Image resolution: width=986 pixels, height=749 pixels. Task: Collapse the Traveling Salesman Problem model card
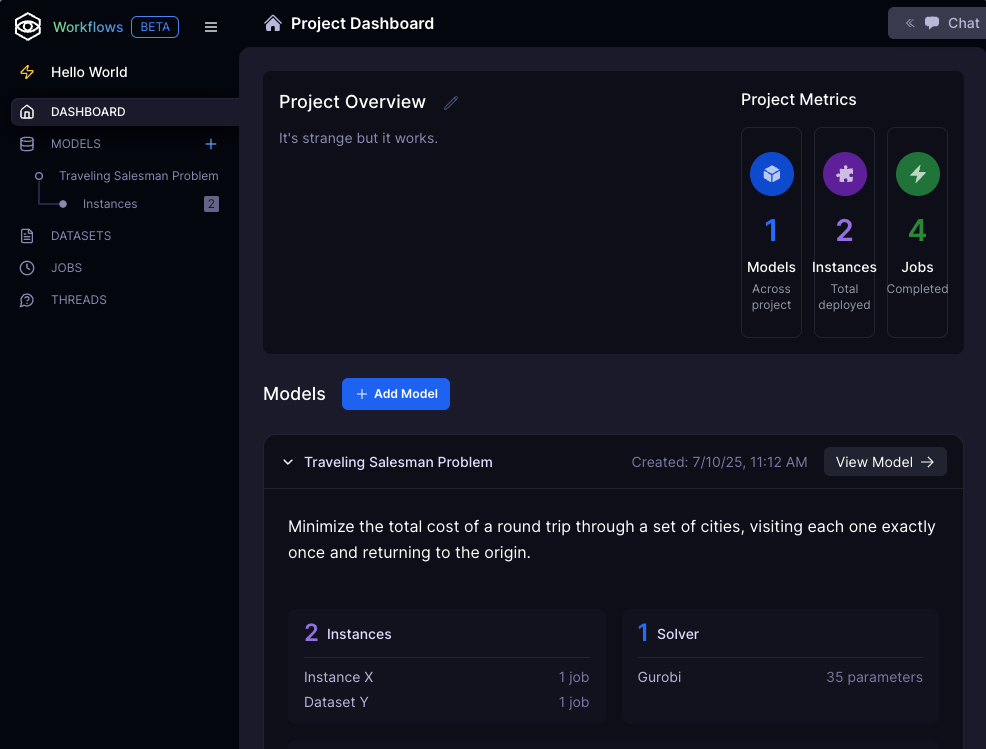288,462
